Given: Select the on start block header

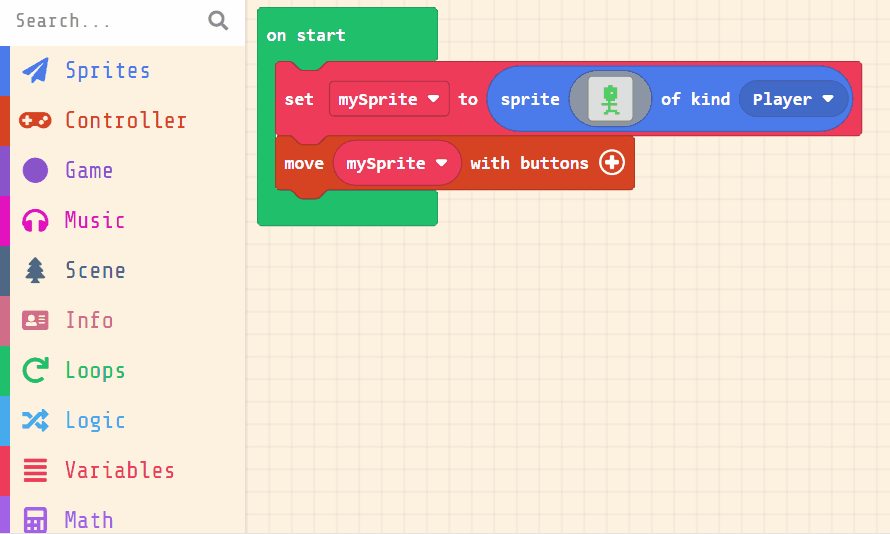Looking at the screenshot, I should (306, 35).
